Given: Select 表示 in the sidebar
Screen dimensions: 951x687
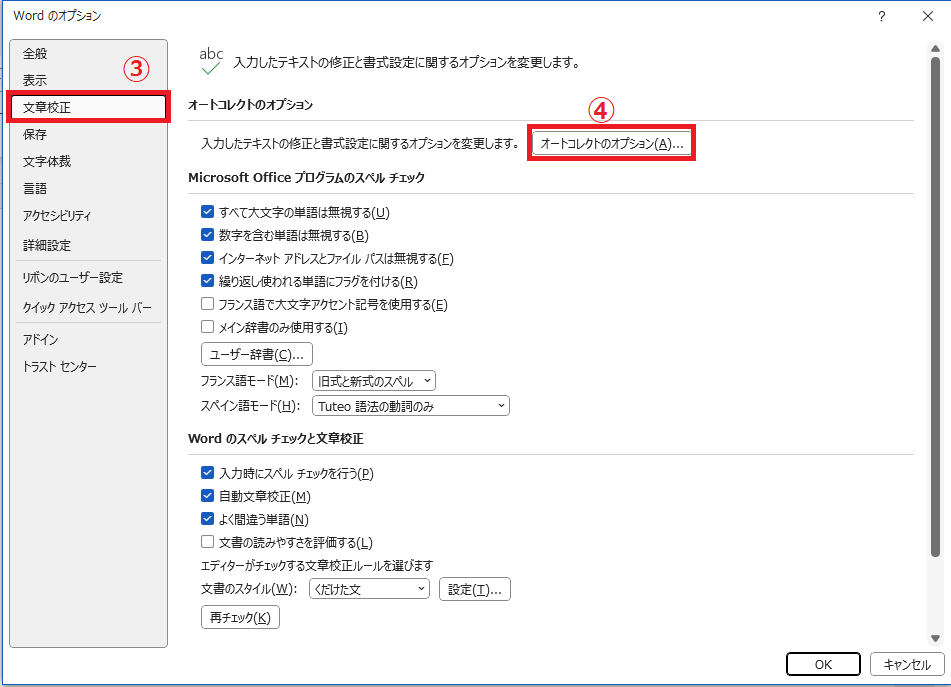Looking at the screenshot, I should 89,80.
